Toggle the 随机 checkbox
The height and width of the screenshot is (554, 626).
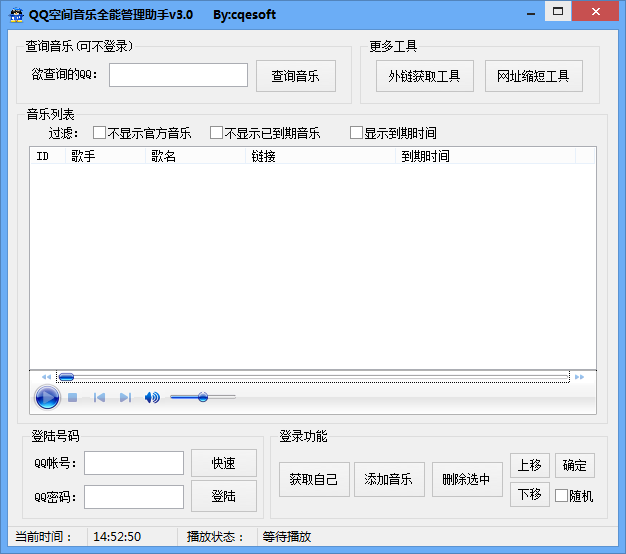pos(561,496)
